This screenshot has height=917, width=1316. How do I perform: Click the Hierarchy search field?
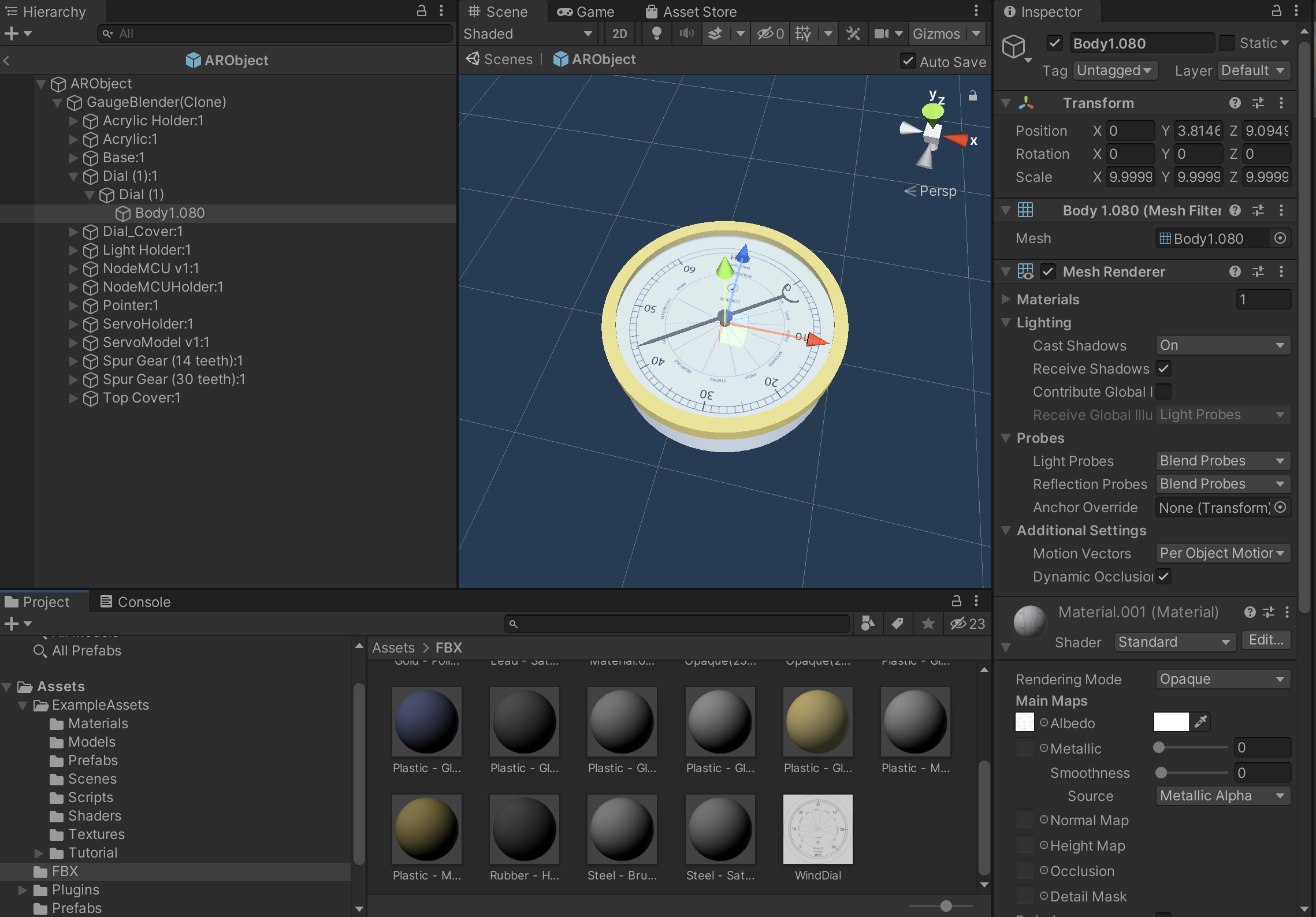(x=275, y=33)
